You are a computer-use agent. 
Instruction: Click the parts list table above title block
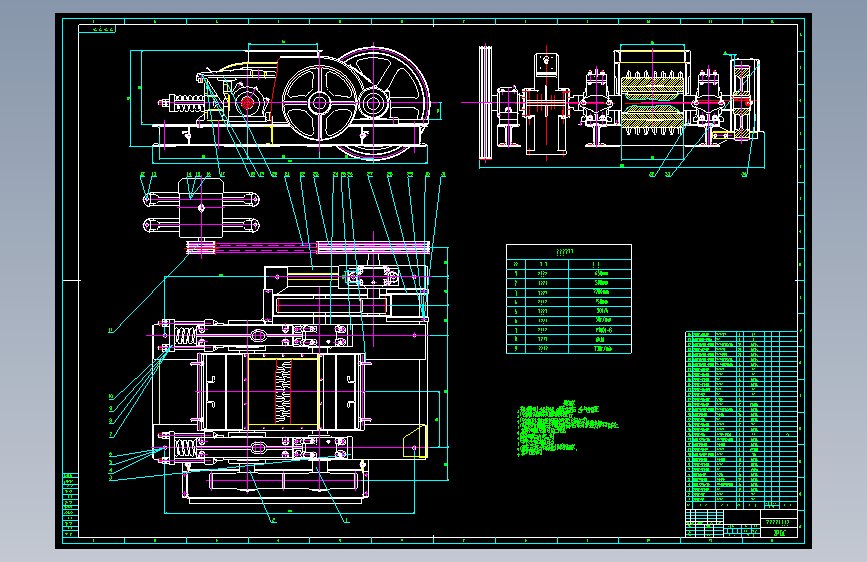[x=741, y=420]
